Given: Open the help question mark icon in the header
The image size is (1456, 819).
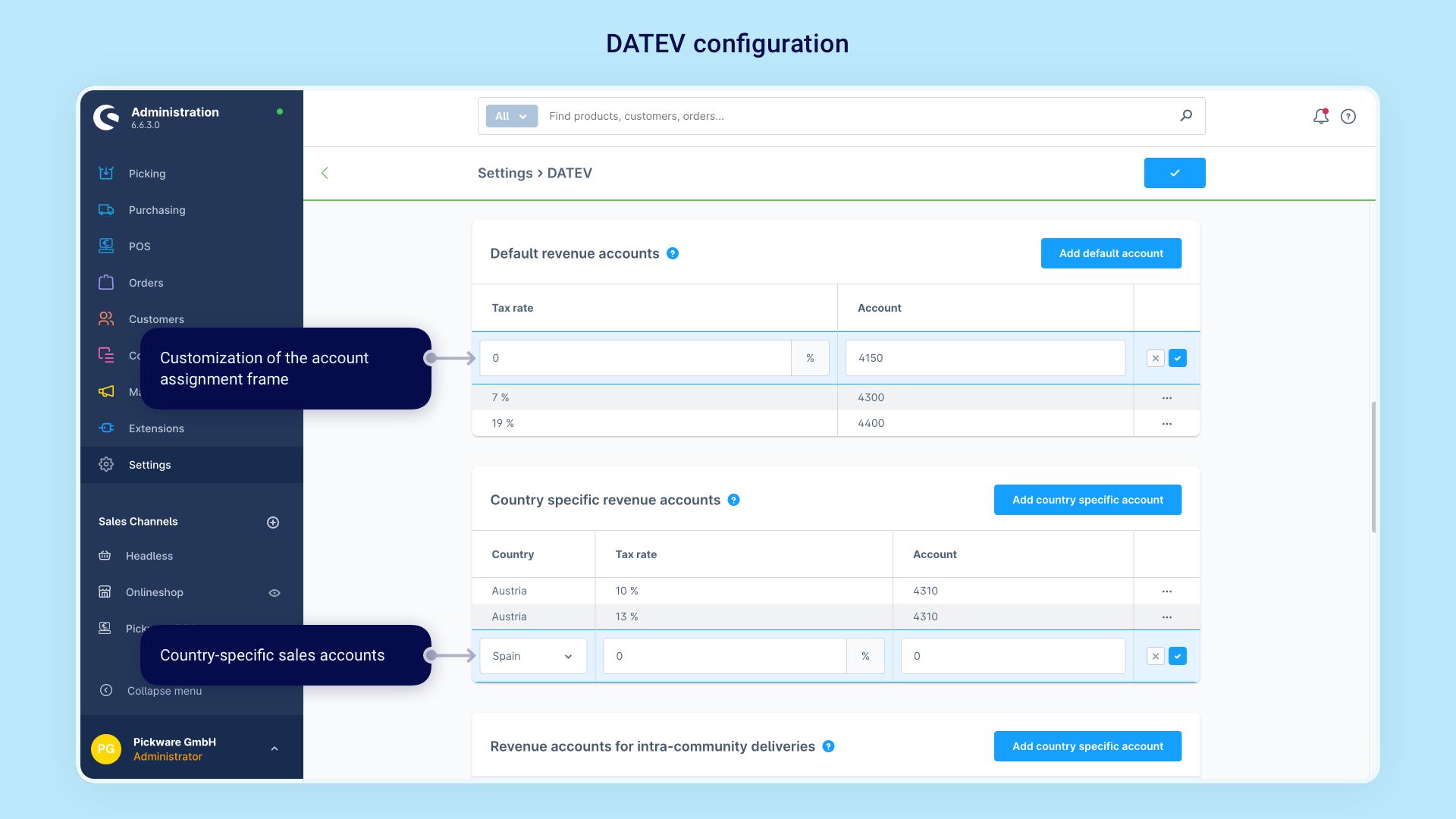Looking at the screenshot, I should [1348, 116].
